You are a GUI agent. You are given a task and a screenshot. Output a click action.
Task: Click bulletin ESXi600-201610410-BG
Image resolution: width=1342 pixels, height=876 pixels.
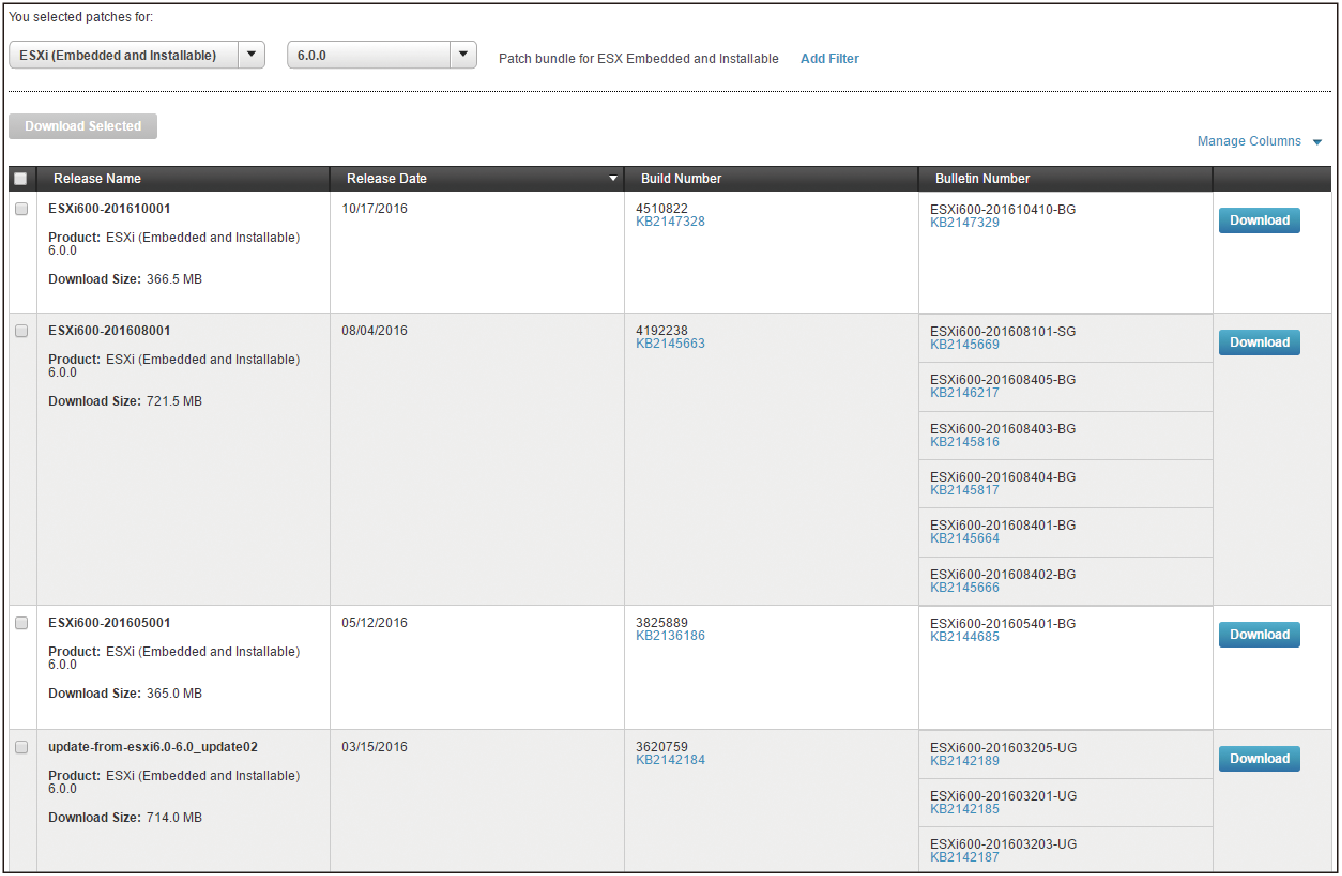point(1003,209)
